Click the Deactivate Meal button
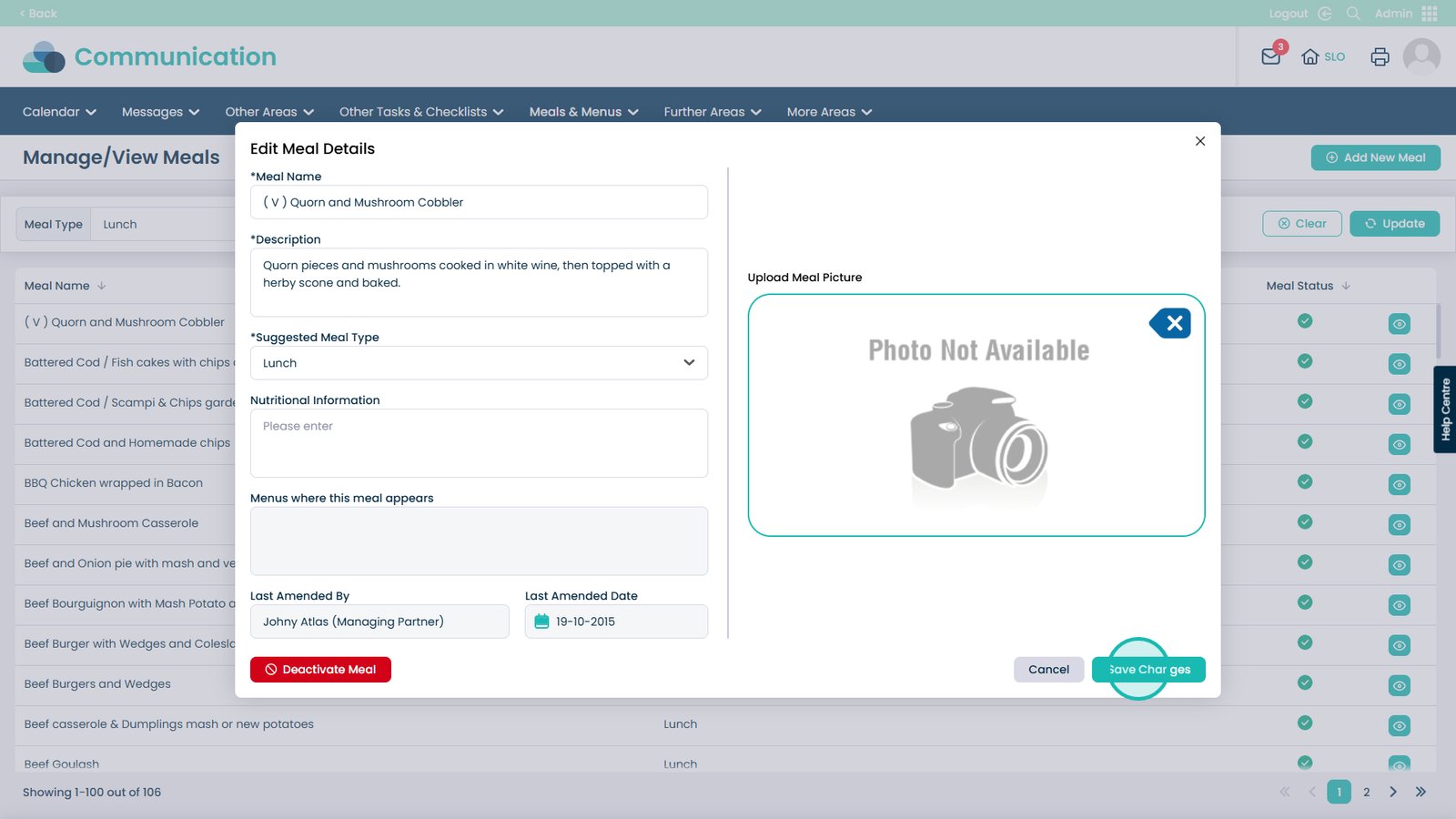The width and height of the screenshot is (1456, 819). coord(320,670)
